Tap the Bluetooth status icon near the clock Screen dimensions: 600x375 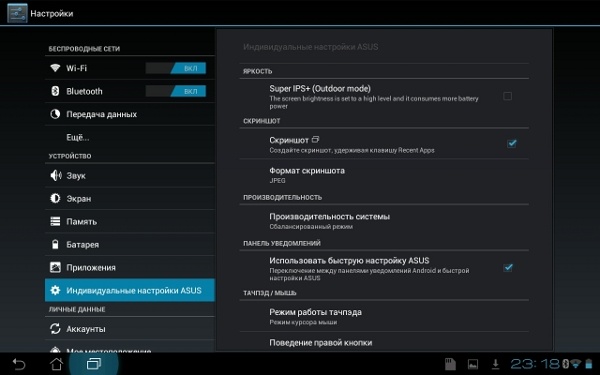pyautogui.click(x=566, y=364)
